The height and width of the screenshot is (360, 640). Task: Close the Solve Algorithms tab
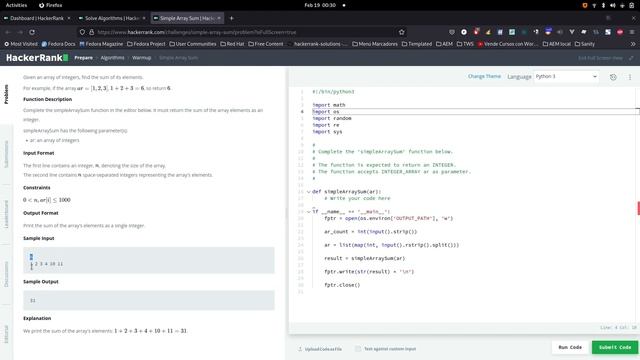click(x=144, y=18)
